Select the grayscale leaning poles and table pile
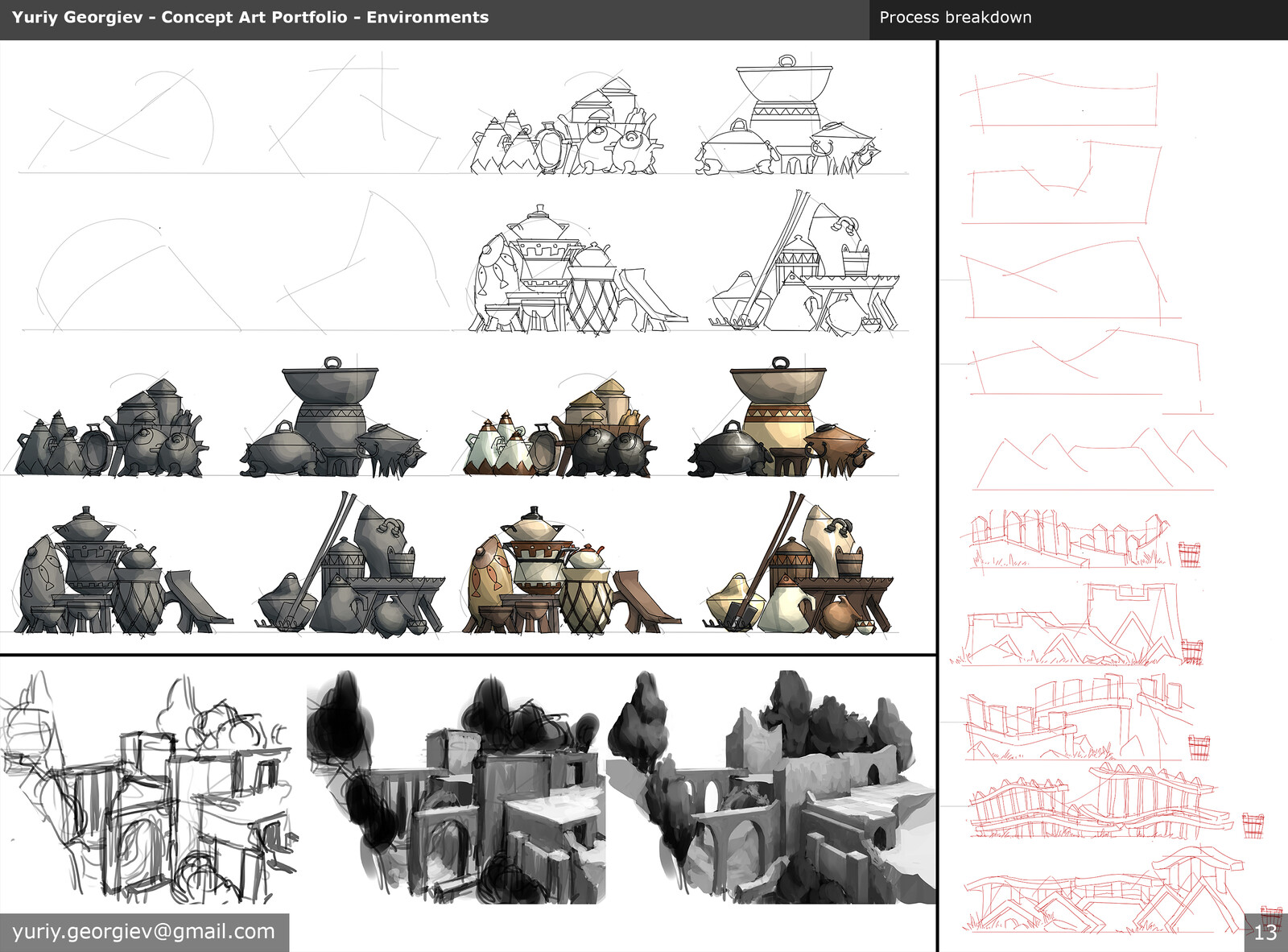Screen dimensions: 1288x952 tap(350, 563)
